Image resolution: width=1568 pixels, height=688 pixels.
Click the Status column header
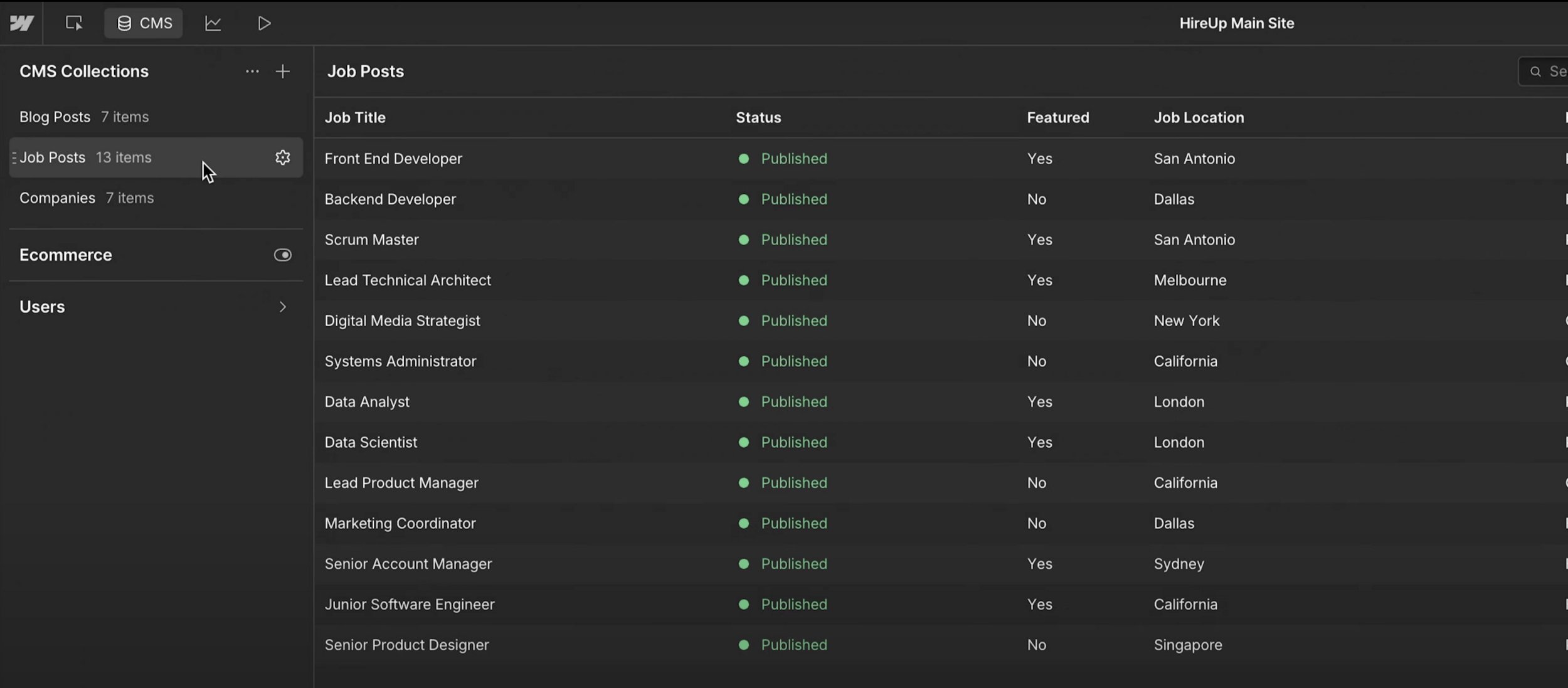coord(758,118)
